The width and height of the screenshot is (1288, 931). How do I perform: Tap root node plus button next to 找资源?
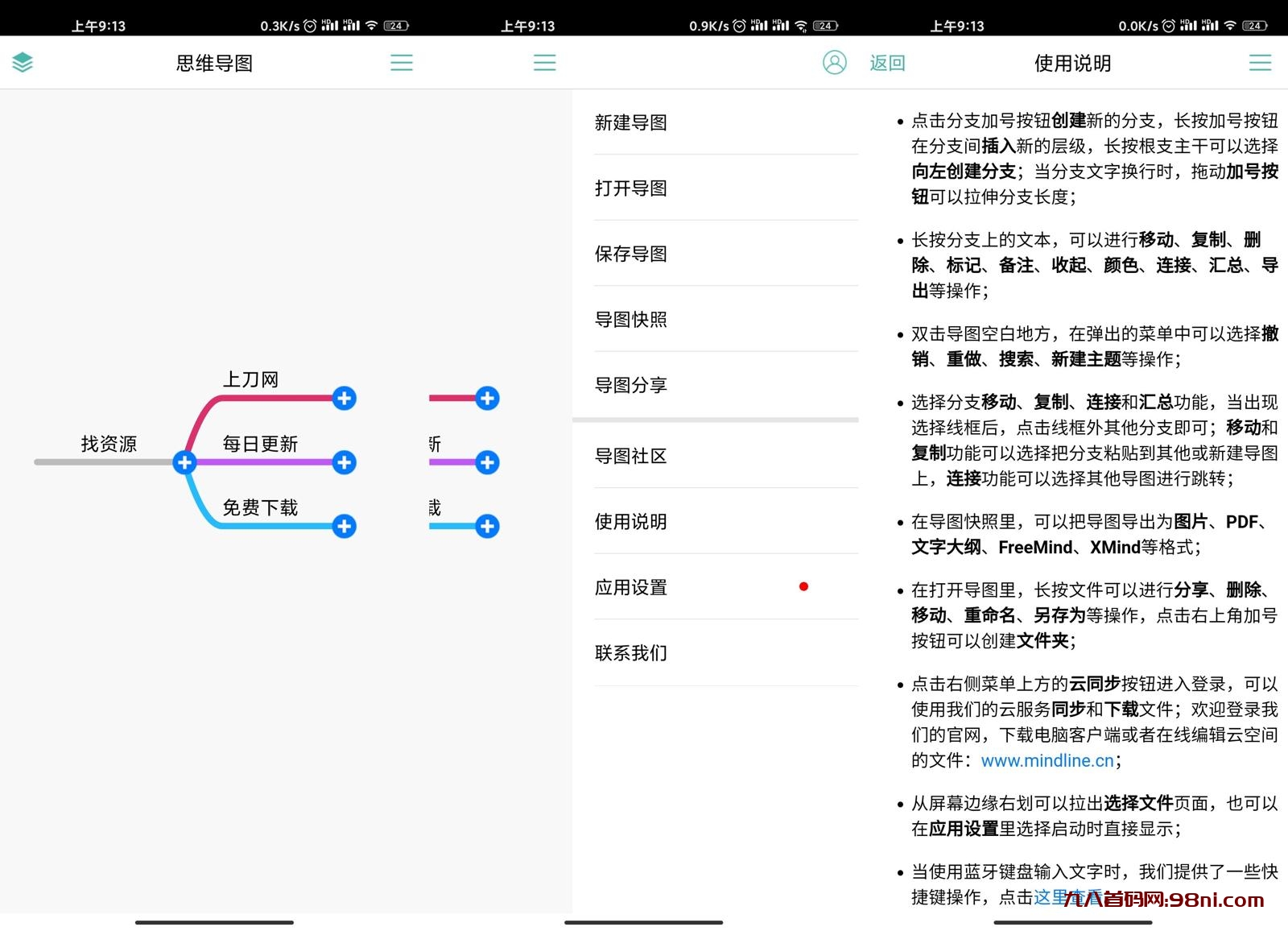[x=184, y=462]
